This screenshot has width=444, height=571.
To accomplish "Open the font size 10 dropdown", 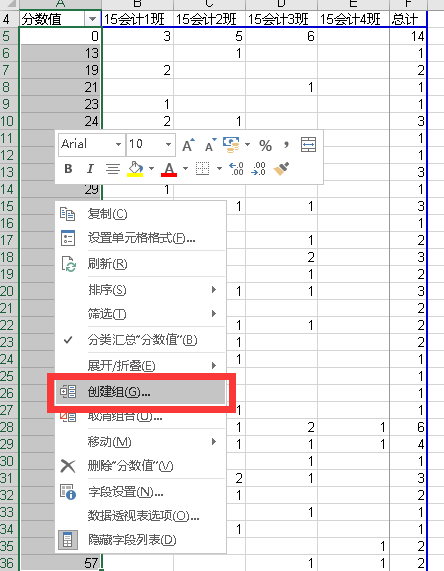I will click(x=168, y=145).
